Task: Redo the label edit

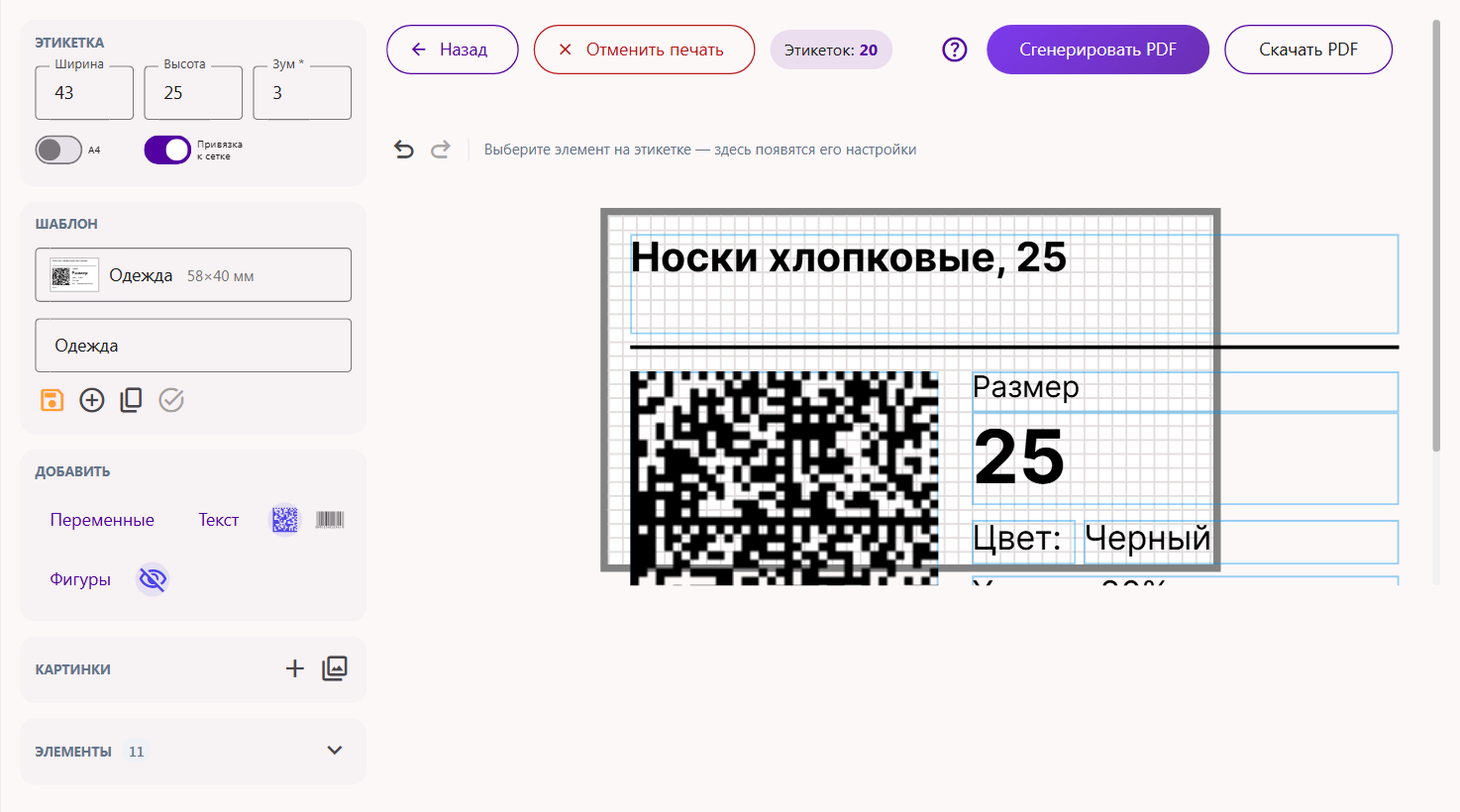Action: coord(441,150)
